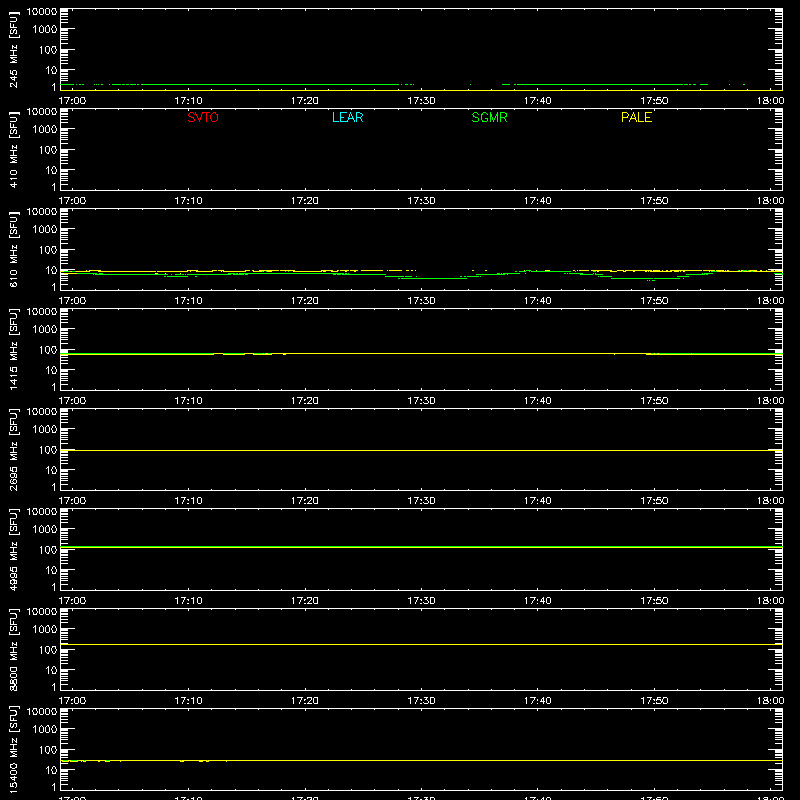The width and height of the screenshot is (800, 800).
Task: Click the 10000 tick label on the 245 MHz axis
Action: pos(42,12)
